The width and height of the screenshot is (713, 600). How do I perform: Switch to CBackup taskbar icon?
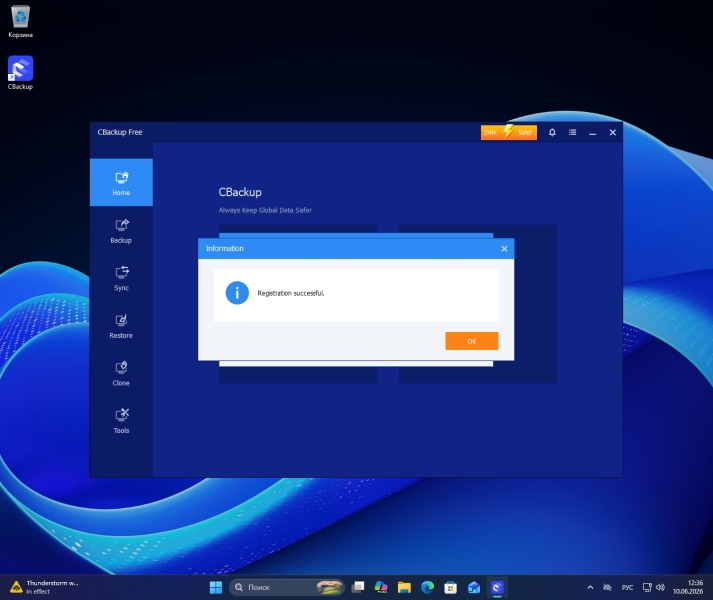(x=497, y=587)
